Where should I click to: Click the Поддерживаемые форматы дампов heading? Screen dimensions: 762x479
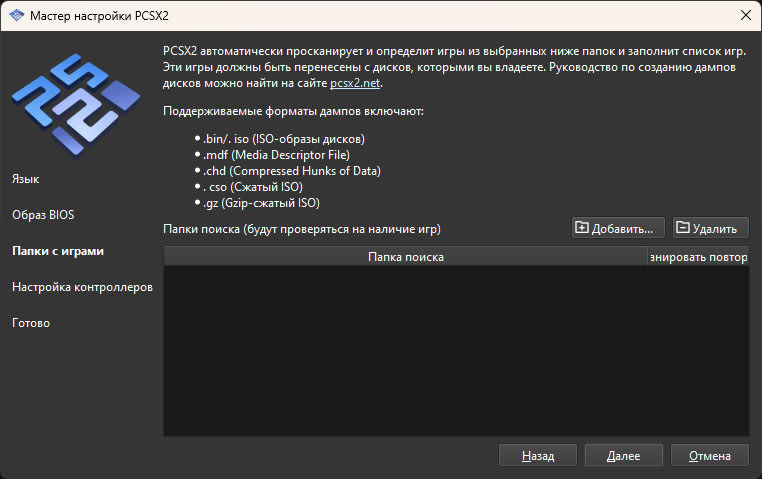293,111
